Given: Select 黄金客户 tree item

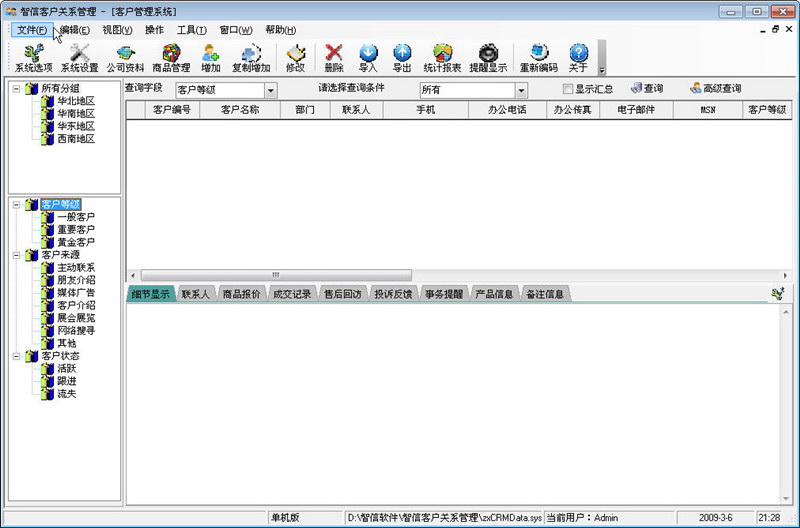Looking at the screenshot, I should coord(76,242).
